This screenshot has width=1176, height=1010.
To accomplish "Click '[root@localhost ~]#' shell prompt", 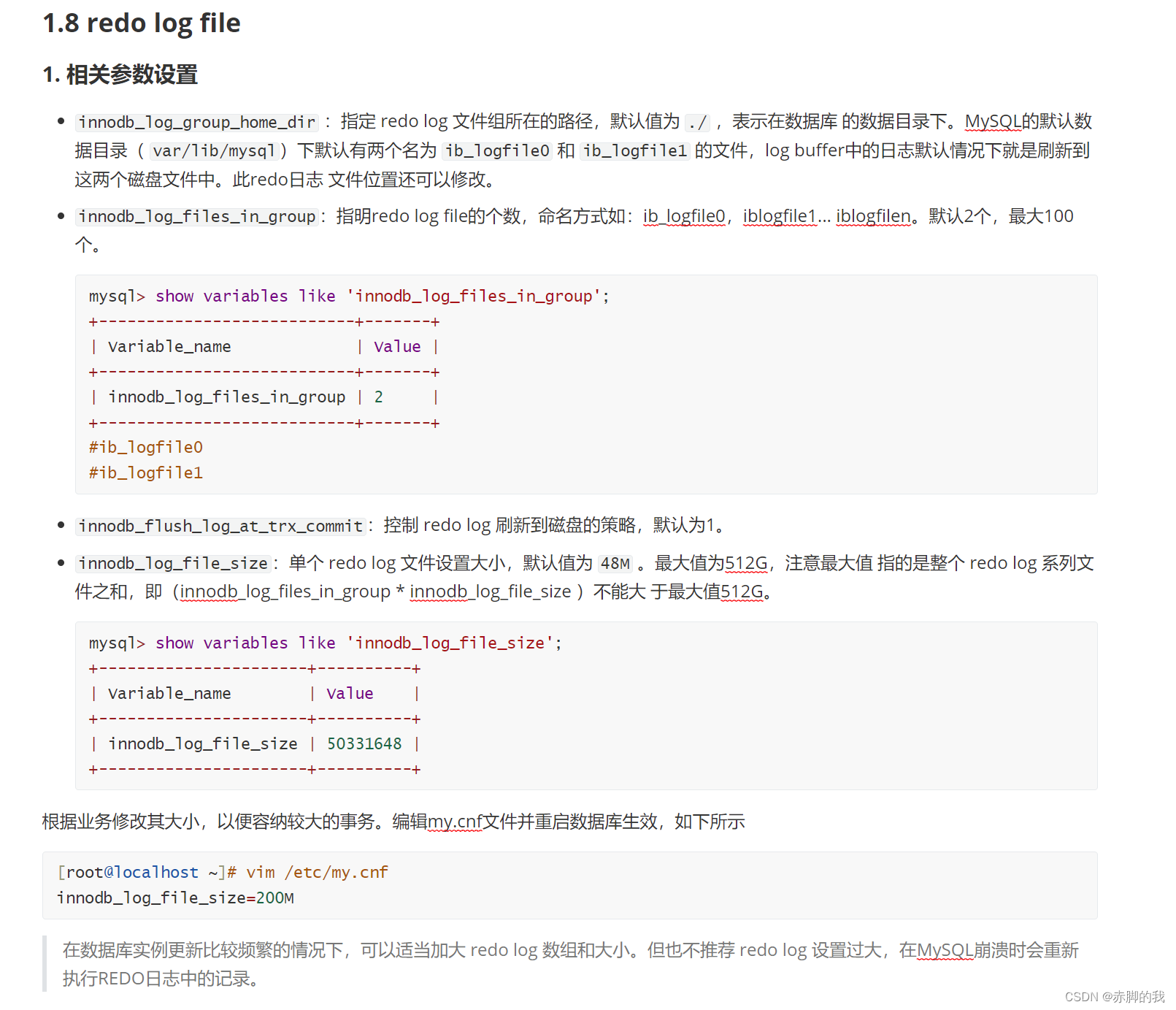I will tap(147, 873).
